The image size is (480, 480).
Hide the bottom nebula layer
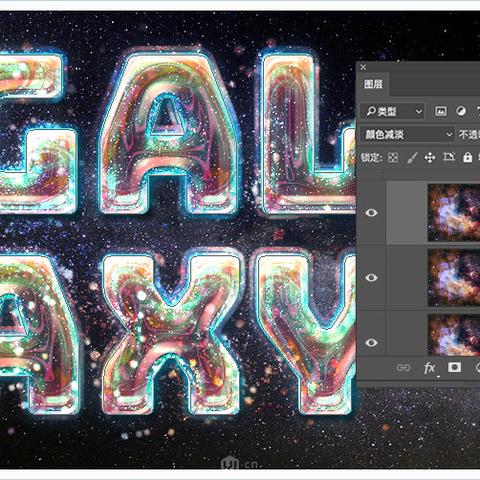click(371, 342)
